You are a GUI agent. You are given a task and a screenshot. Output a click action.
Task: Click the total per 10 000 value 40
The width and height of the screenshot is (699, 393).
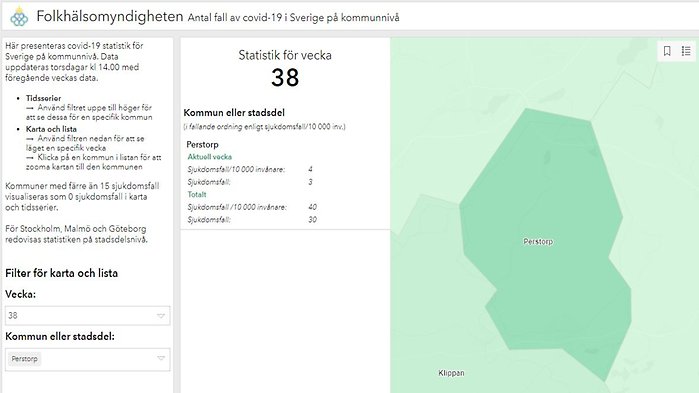point(312,207)
